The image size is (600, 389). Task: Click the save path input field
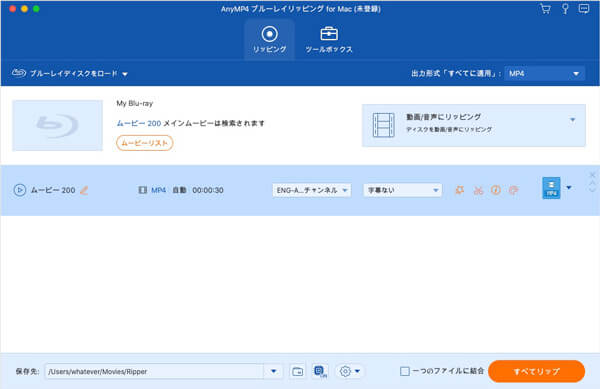(x=155, y=371)
